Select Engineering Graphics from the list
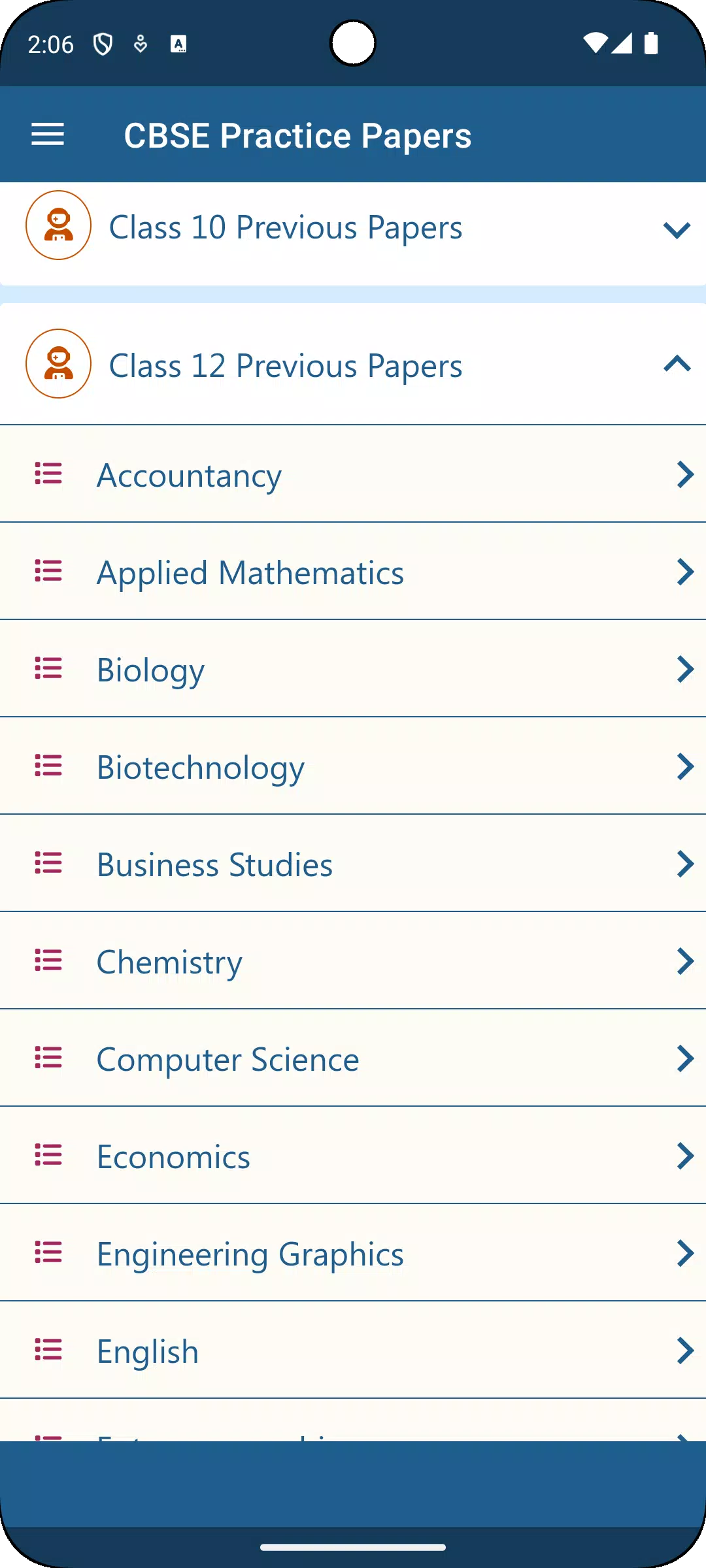Viewport: 706px width, 1568px height. [x=353, y=1253]
